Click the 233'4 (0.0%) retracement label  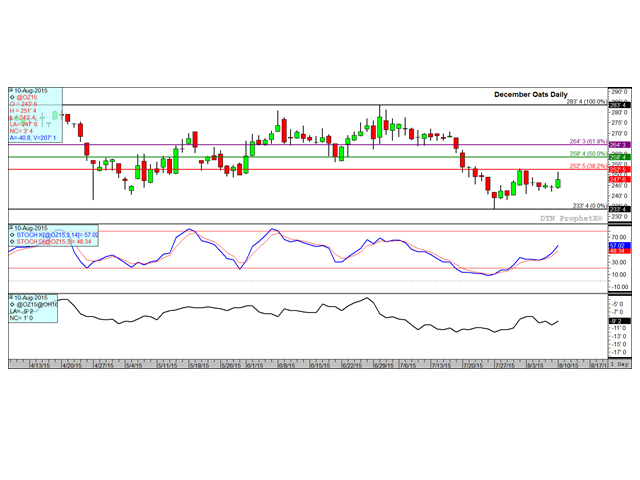[590, 206]
